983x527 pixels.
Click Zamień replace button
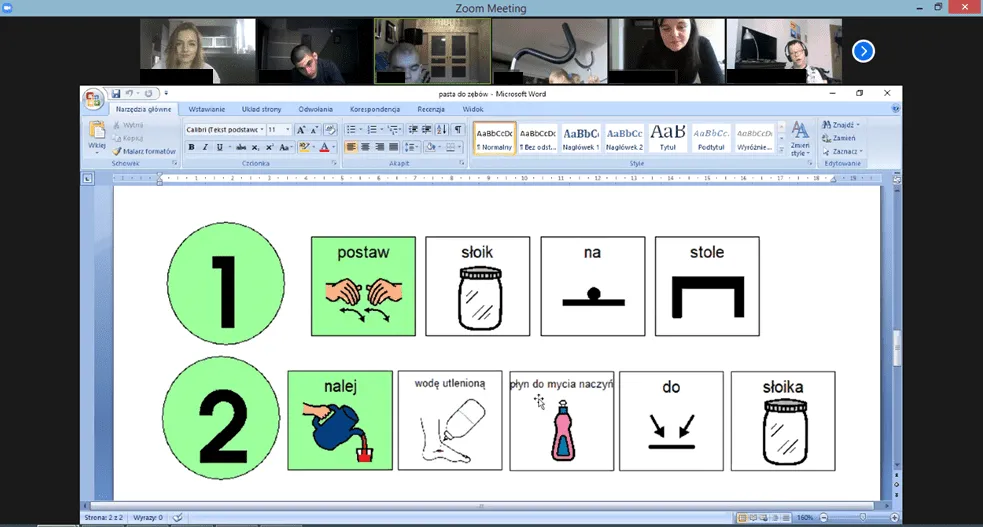(840, 138)
